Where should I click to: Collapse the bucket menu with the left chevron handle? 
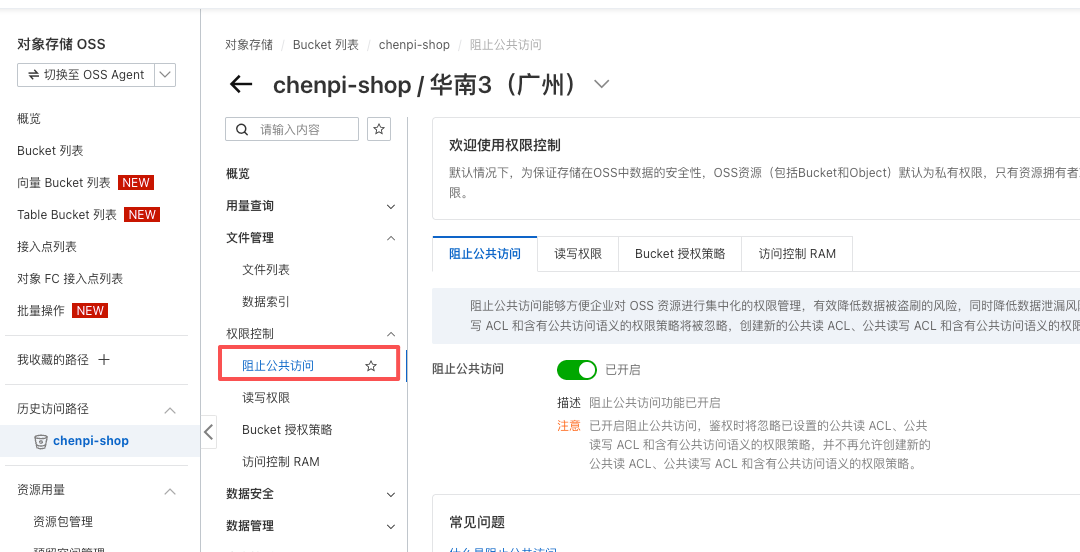pyautogui.click(x=209, y=433)
